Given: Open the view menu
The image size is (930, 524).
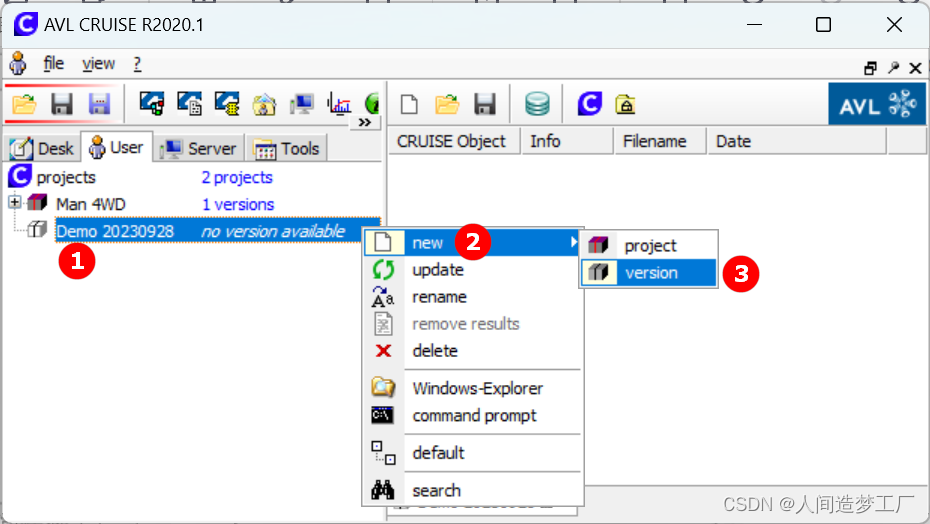Looking at the screenshot, I should pyautogui.click(x=98, y=63).
